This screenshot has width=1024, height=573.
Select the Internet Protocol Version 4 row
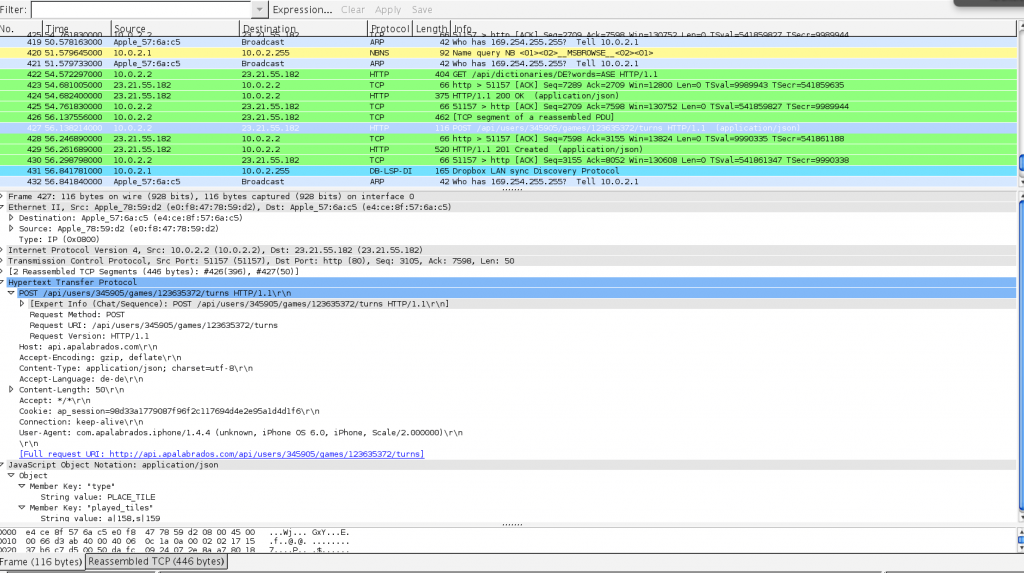pos(200,250)
